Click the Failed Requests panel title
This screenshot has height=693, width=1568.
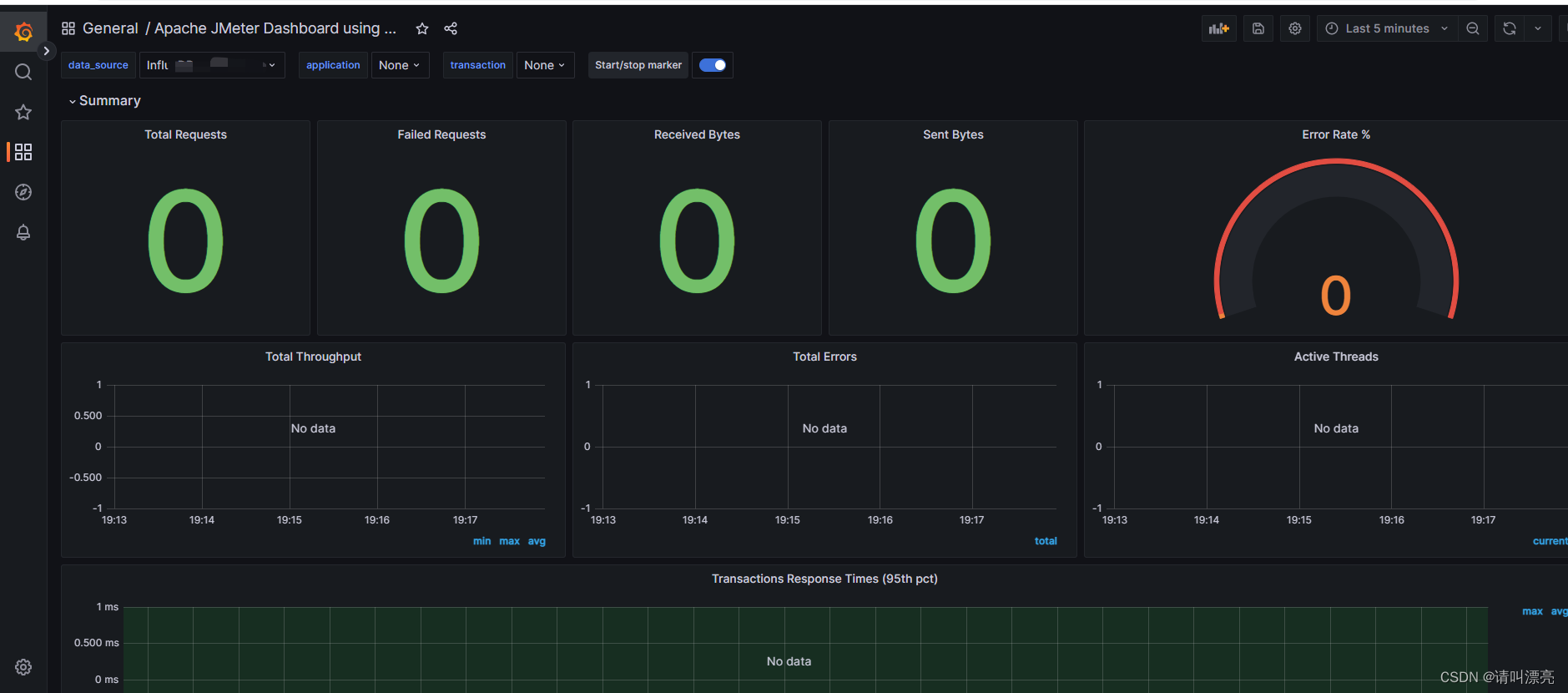(441, 134)
